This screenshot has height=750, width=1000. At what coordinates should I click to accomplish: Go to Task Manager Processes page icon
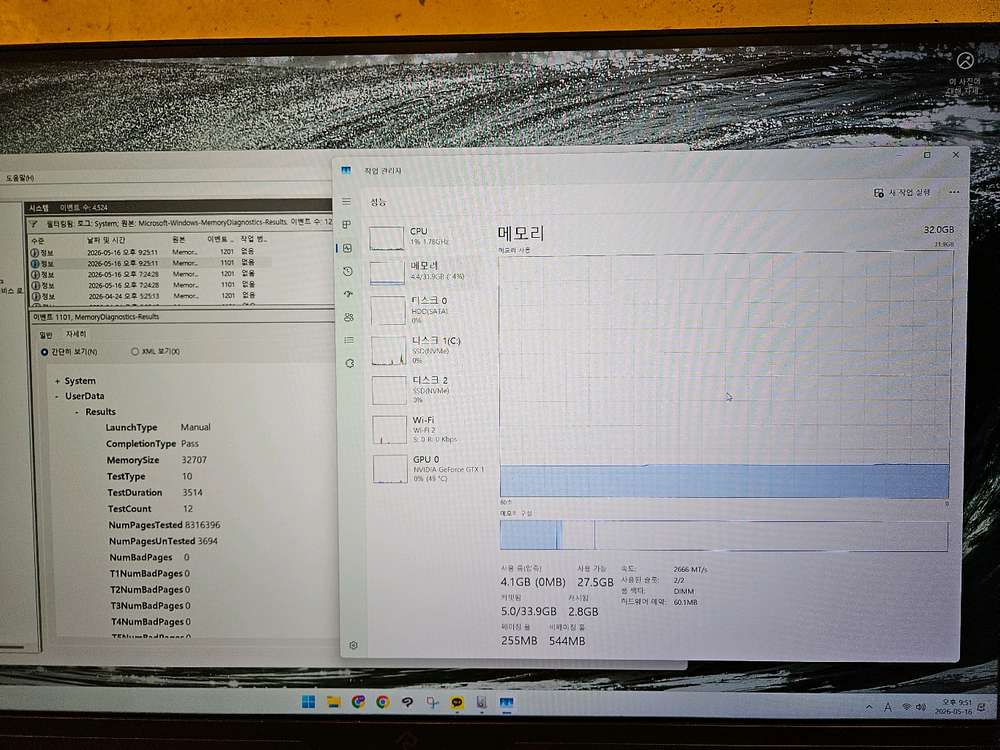[x=347, y=224]
